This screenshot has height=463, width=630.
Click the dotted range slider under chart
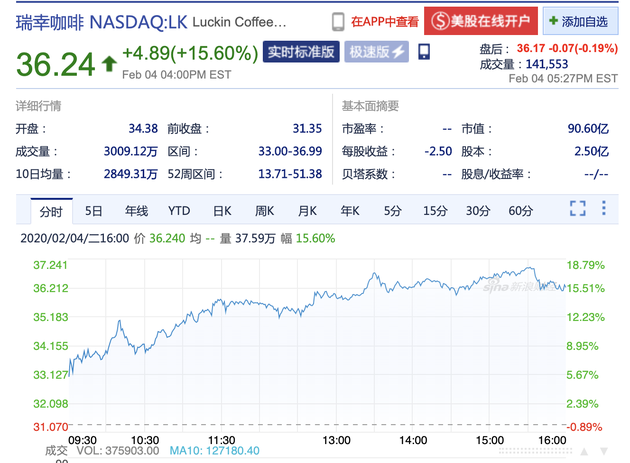536,452
